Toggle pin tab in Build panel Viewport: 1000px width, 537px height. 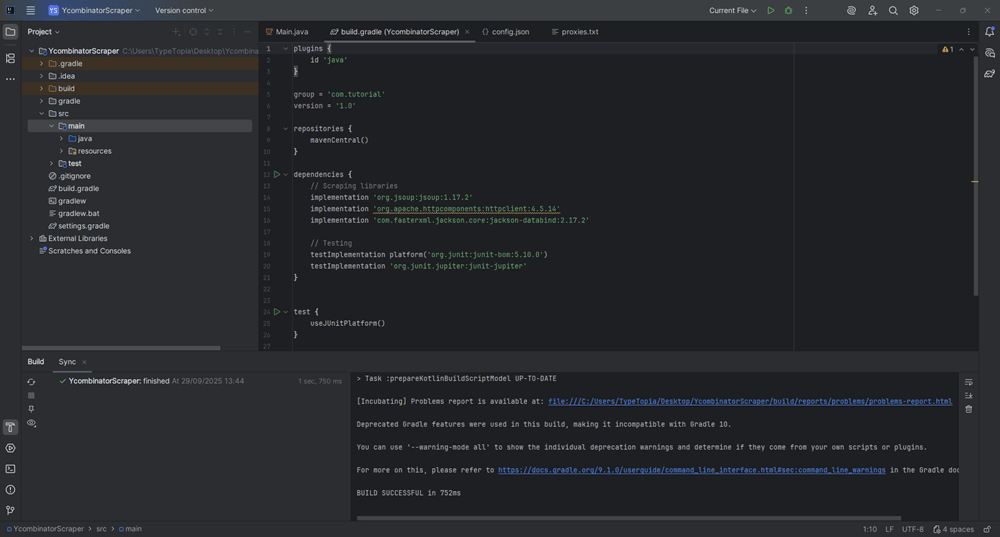coord(31,409)
